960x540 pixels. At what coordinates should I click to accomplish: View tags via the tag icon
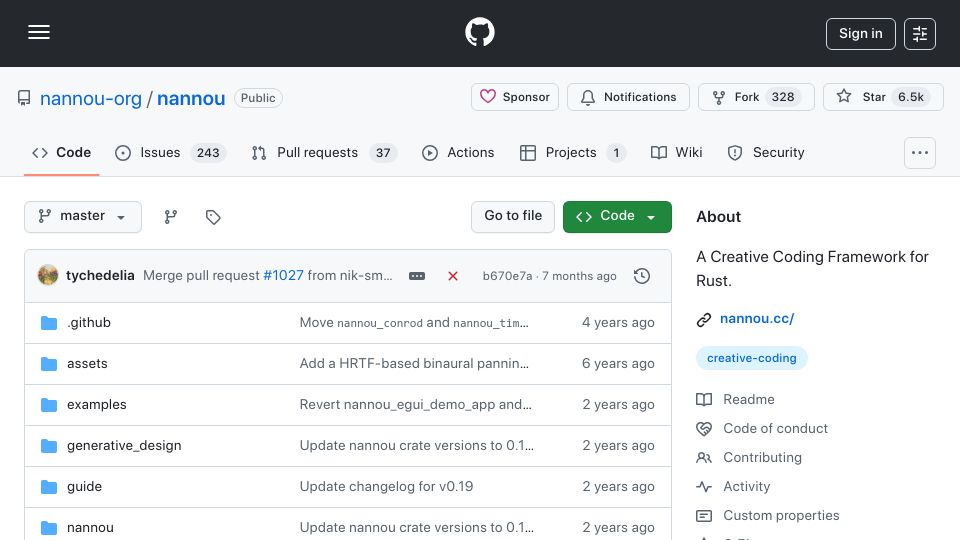click(212, 217)
